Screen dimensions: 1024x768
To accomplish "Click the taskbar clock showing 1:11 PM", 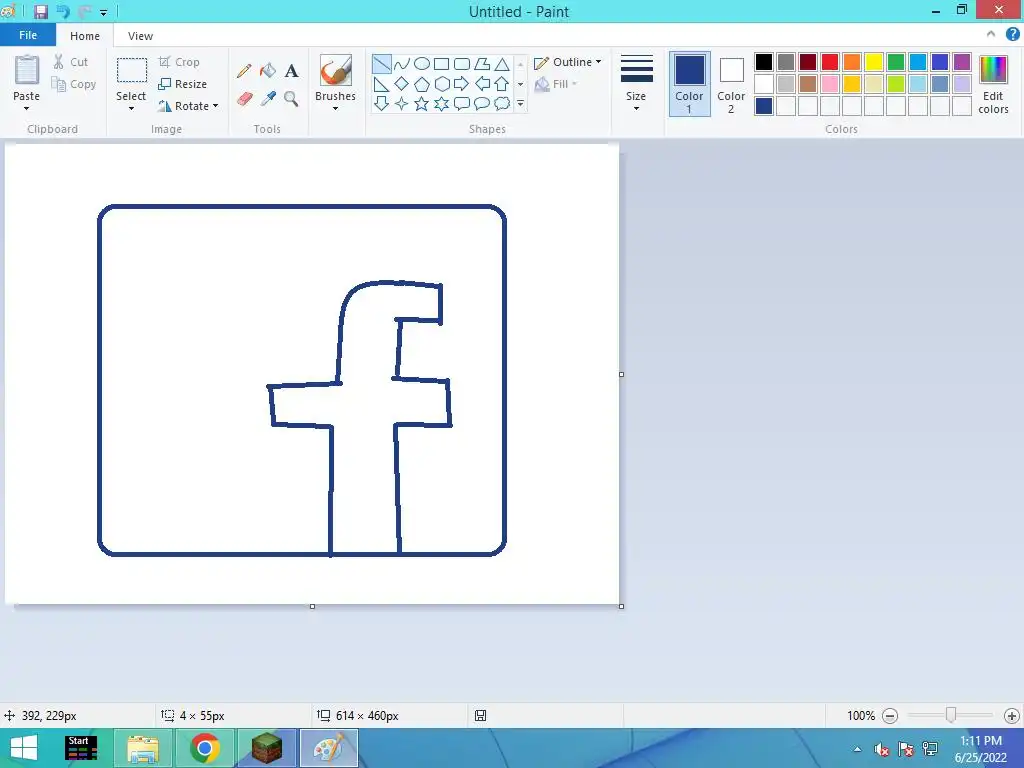I will click(x=980, y=748).
